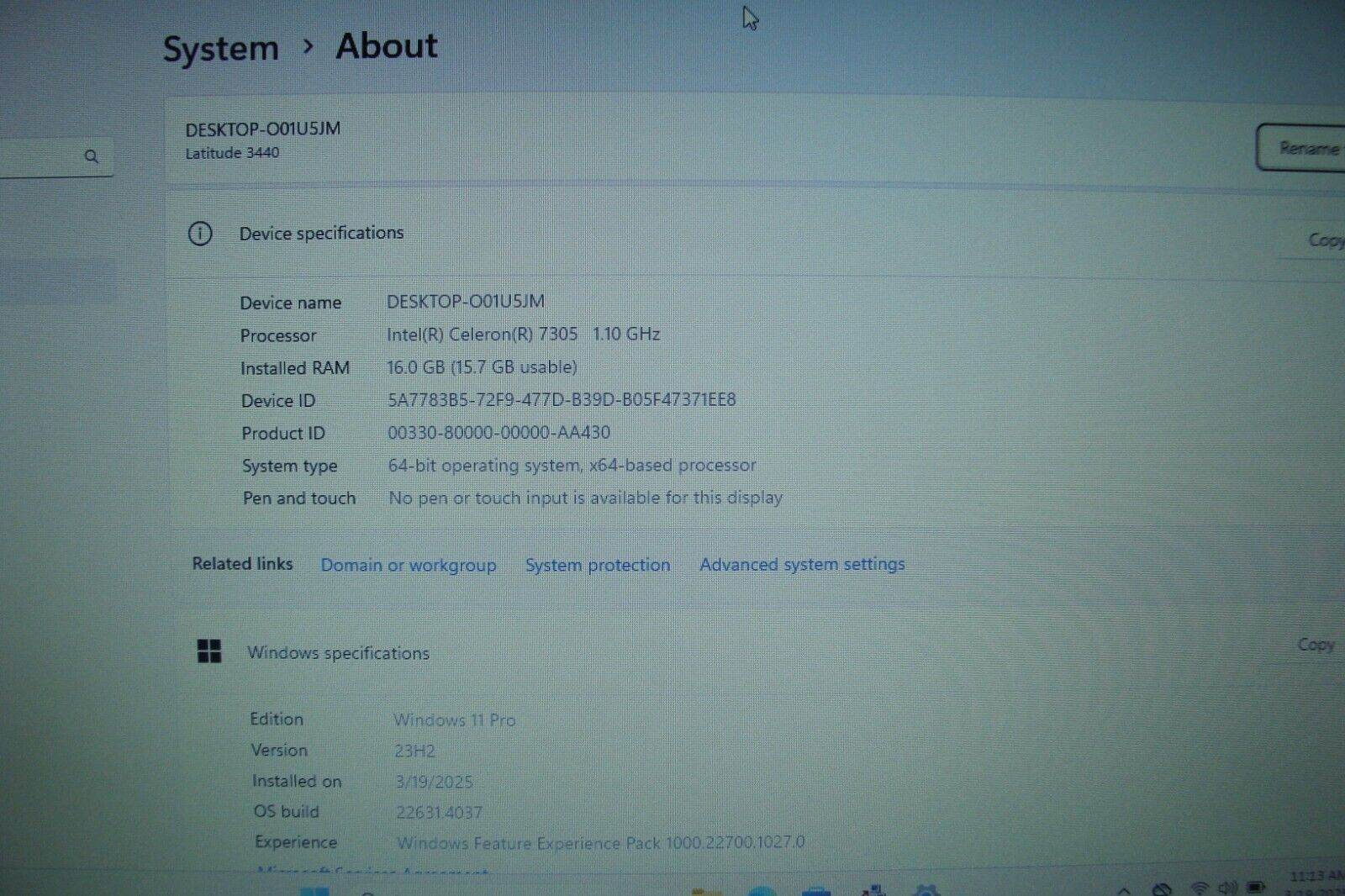The height and width of the screenshot is (896, 1345).
Task: Copy the Windows specifications
Action: pyautogui.click(x=1316, y=645)
